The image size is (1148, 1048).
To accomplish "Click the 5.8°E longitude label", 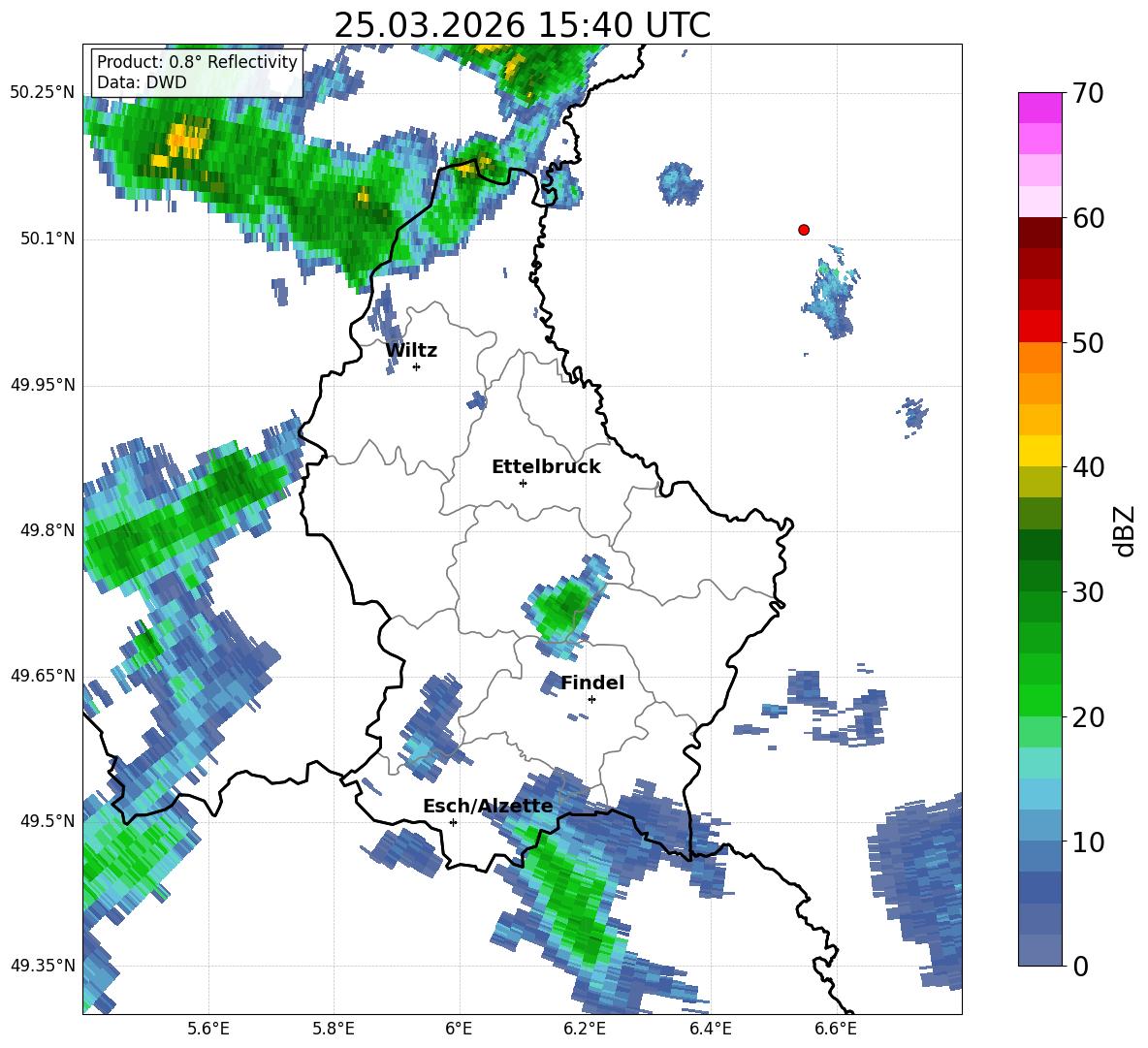I will pos(334,1029).
